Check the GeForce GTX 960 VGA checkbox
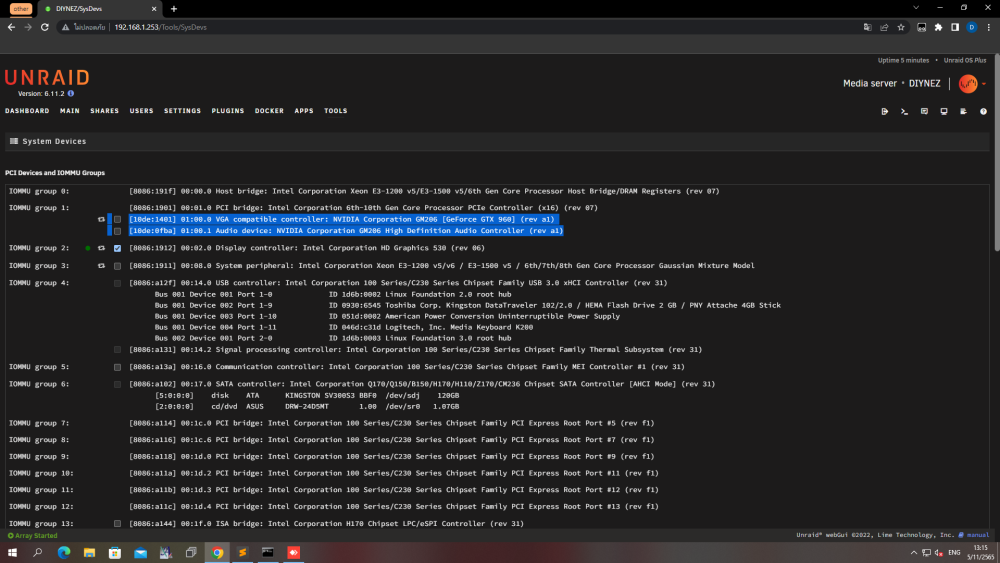This screenshot has width=1000, height=563. pyautogui.click(x=117, y=219)
